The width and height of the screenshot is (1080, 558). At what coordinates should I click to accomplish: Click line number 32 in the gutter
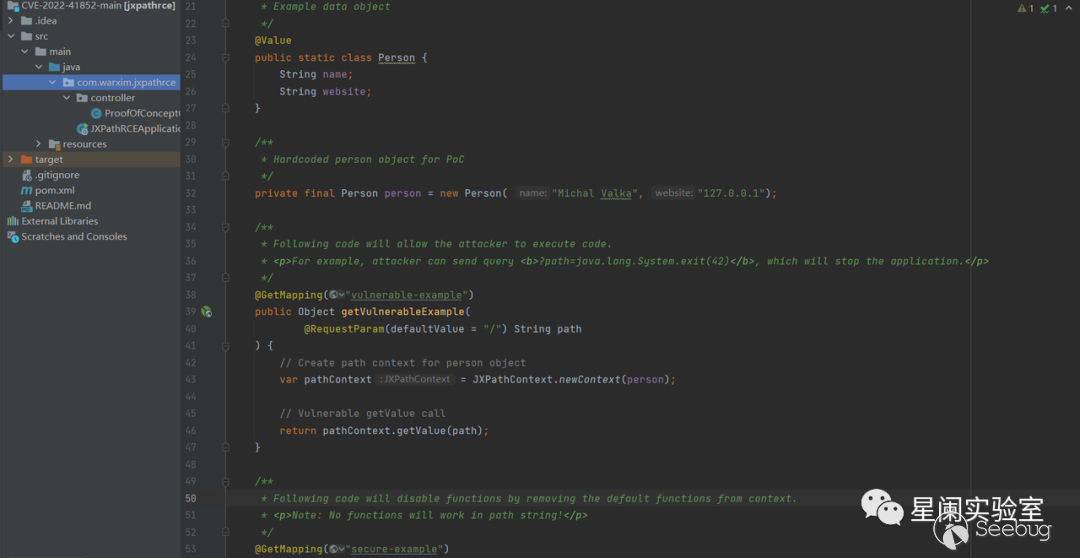click(x=191, y=194)
